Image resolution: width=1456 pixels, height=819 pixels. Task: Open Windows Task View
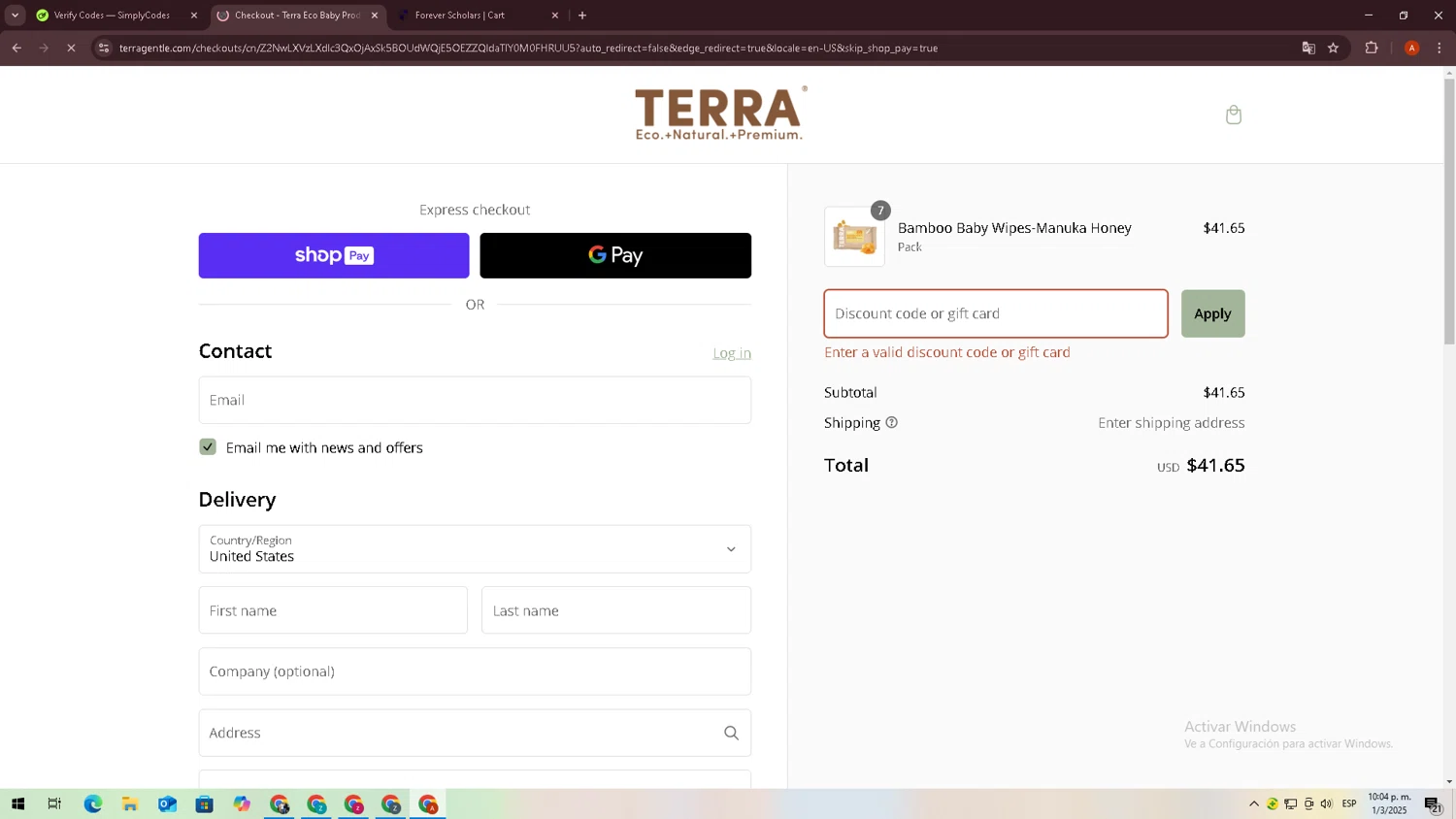tap(54, 804)
